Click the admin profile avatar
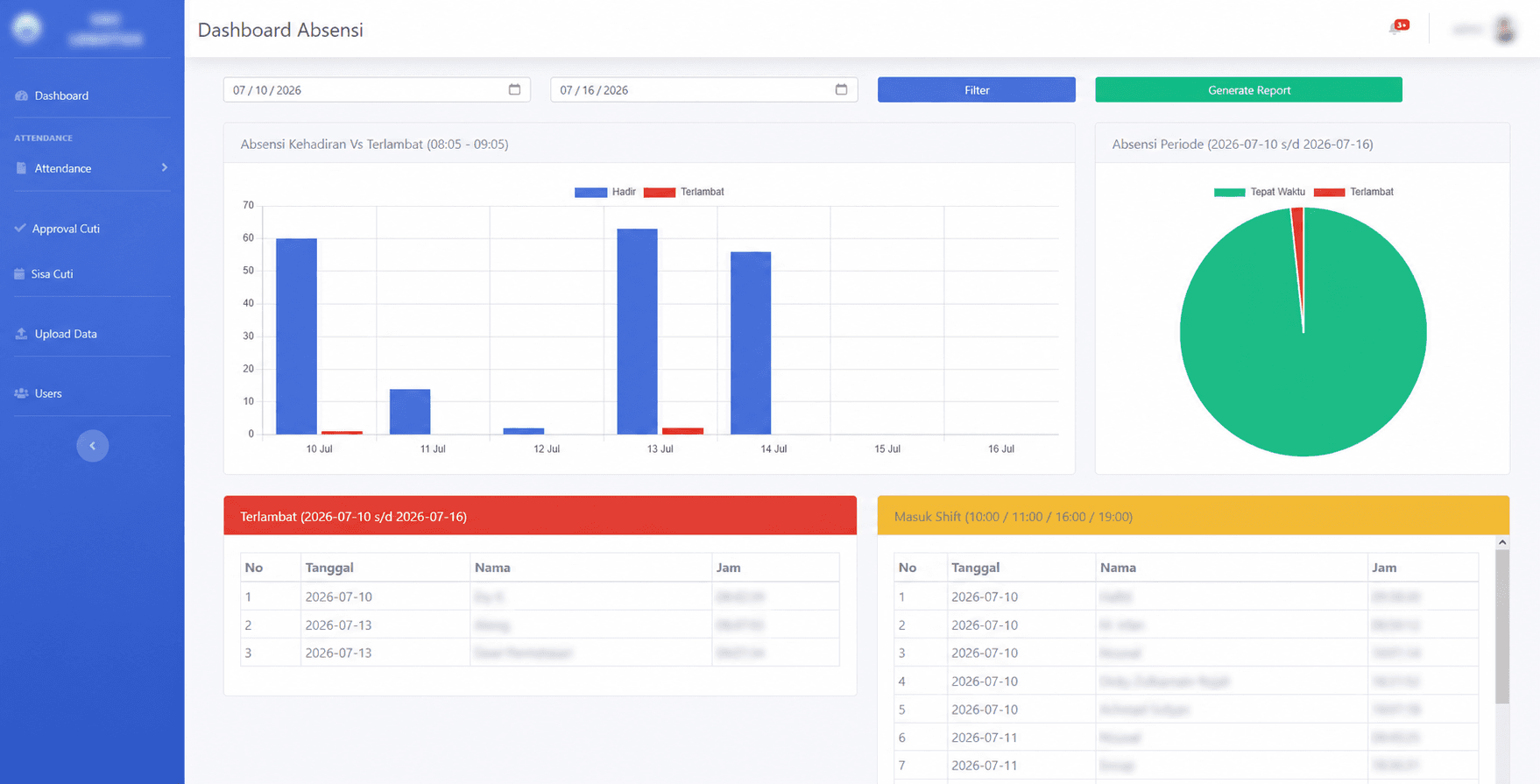This screenshot has width=1540, height=784. (x=1505, y=29)
